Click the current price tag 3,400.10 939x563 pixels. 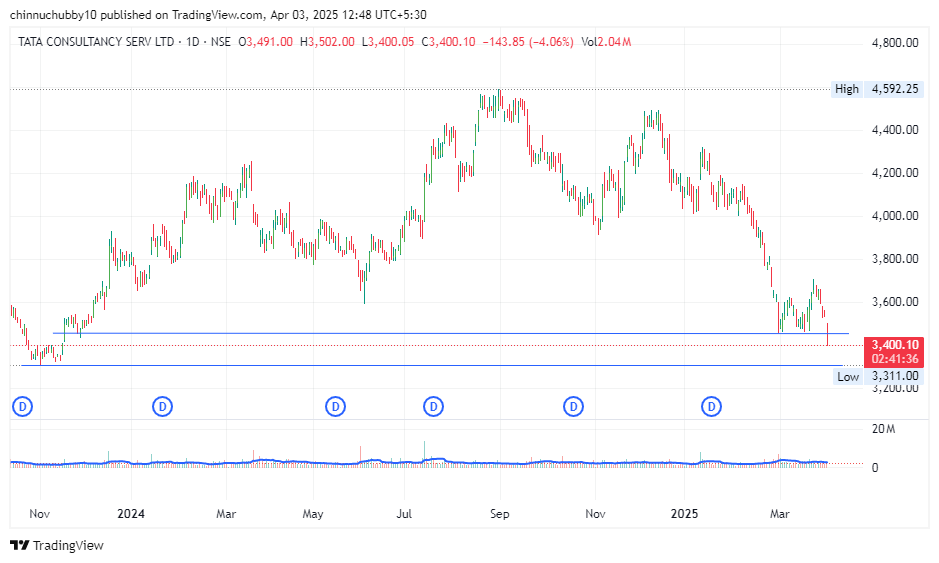[895, 345]
